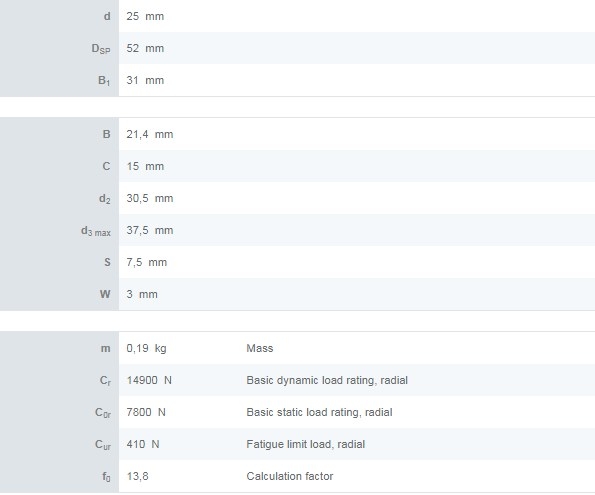Viewport: 595px width, 495px height.
Task: Click the Mass description text
Action: pos(260,348)
